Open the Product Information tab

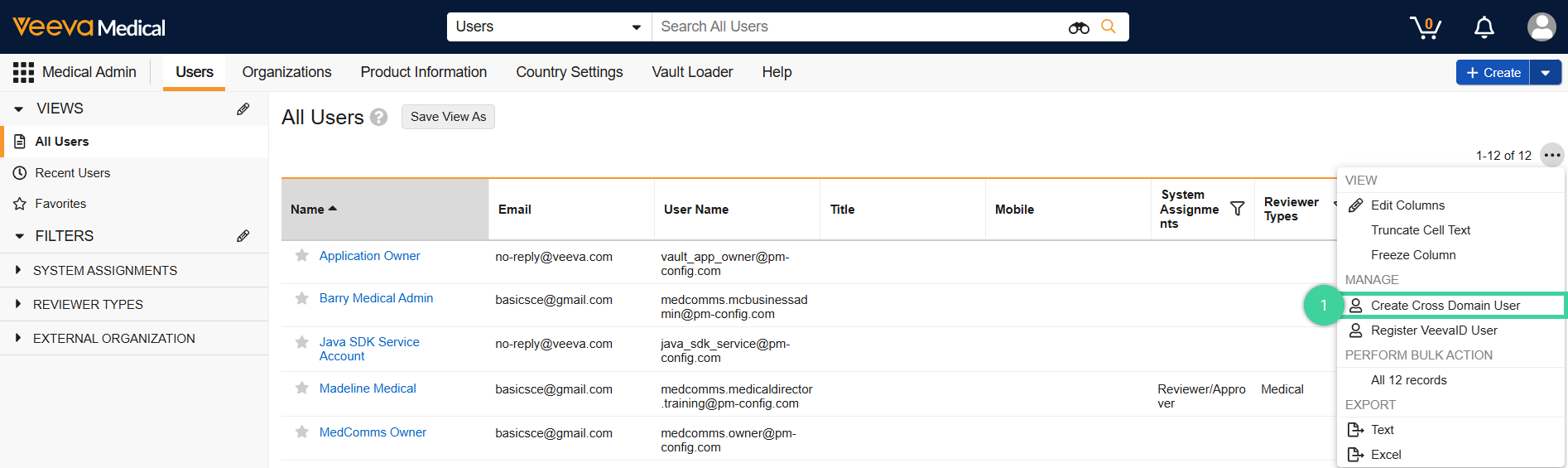[424, 72]
